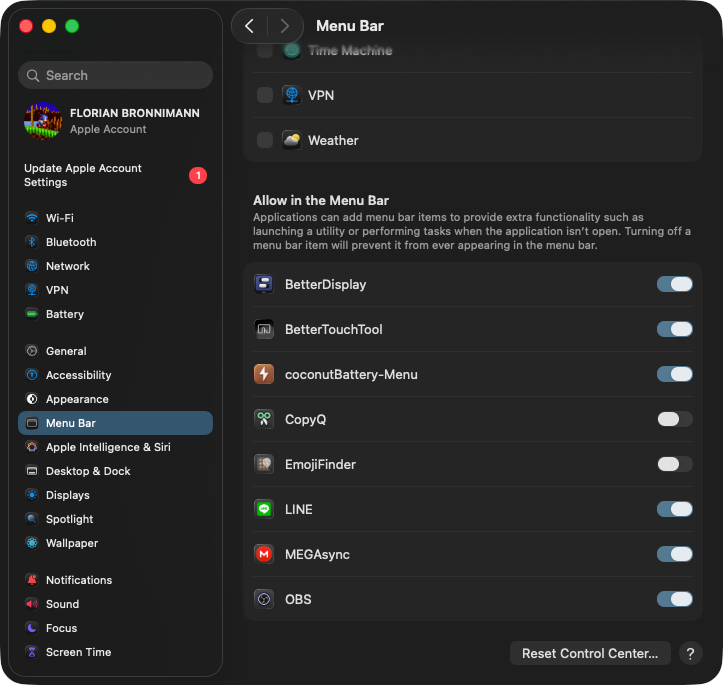Click the BetterDisplay app icon
This screenshot has width=723, height=685.
[264, 285]
